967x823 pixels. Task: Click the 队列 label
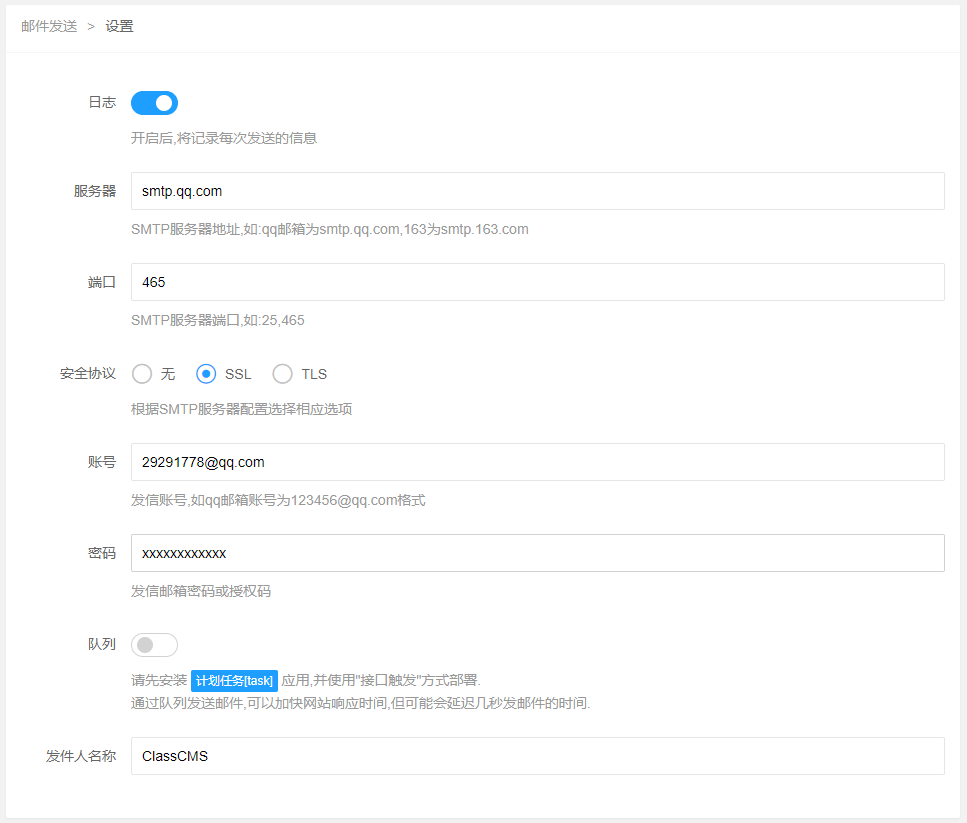pyautogui.click(x=102, y=644)
